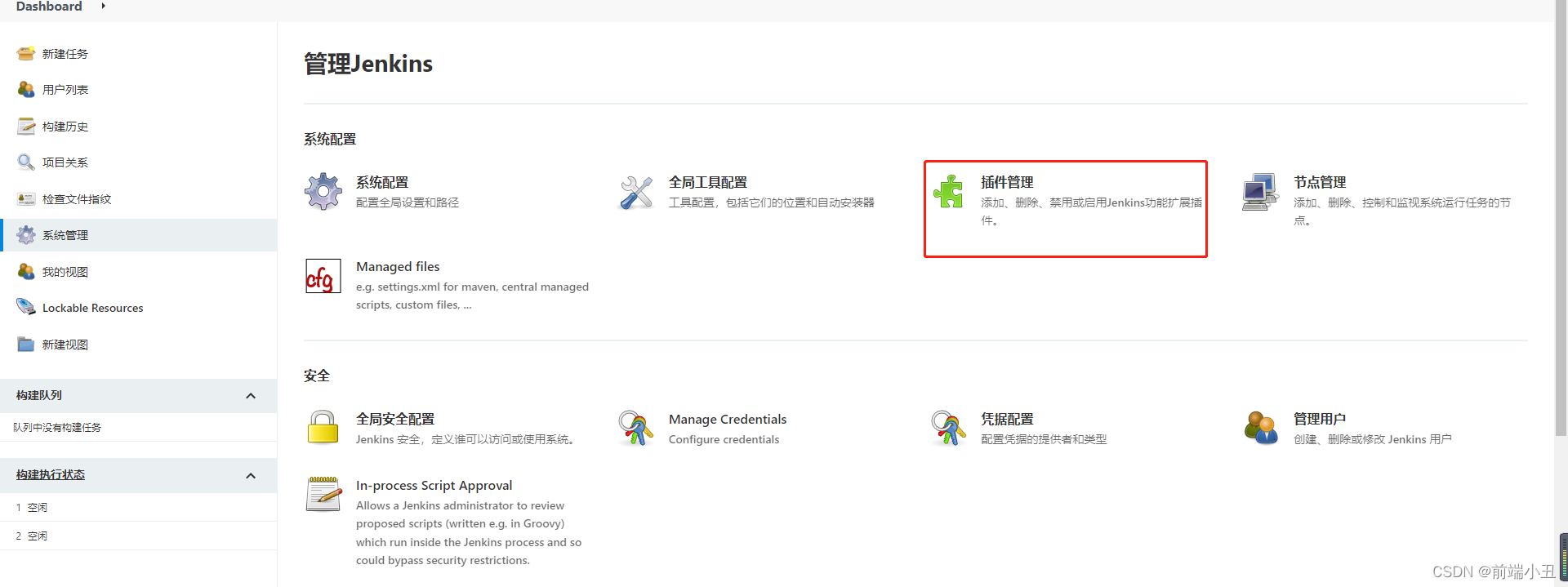
Task: Click the 全局工具配置 wrench icon
Action: tap(636, 192)
